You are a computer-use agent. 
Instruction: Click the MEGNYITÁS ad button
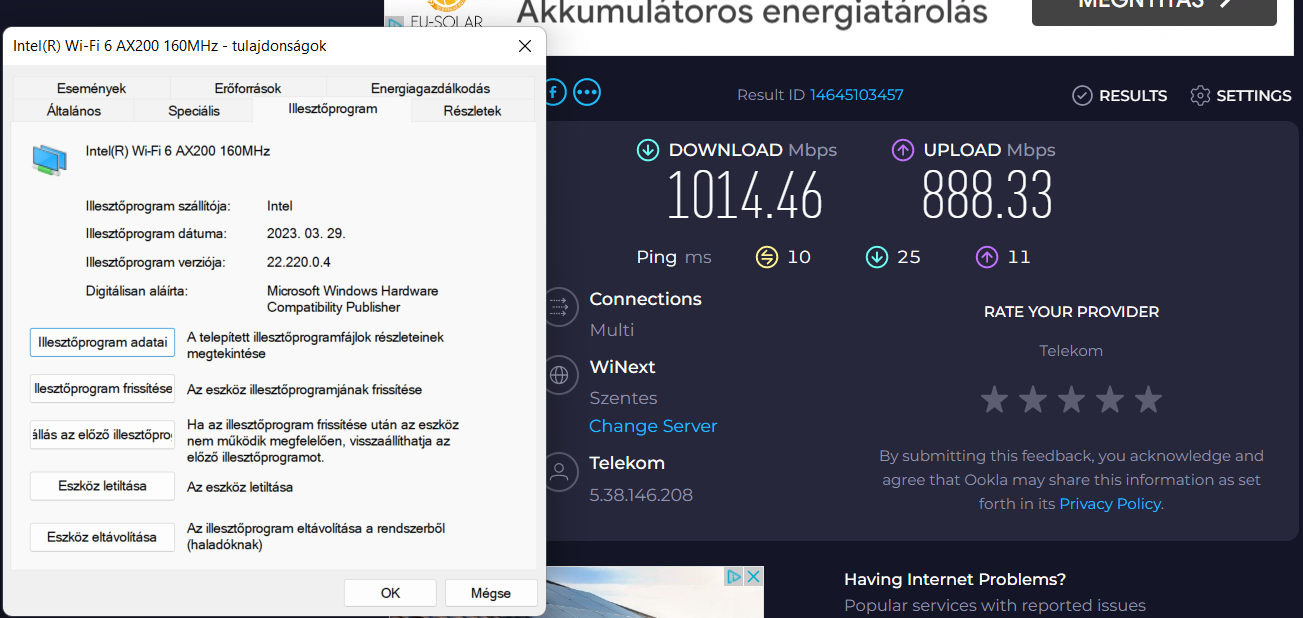click(x=1154, y=10)
